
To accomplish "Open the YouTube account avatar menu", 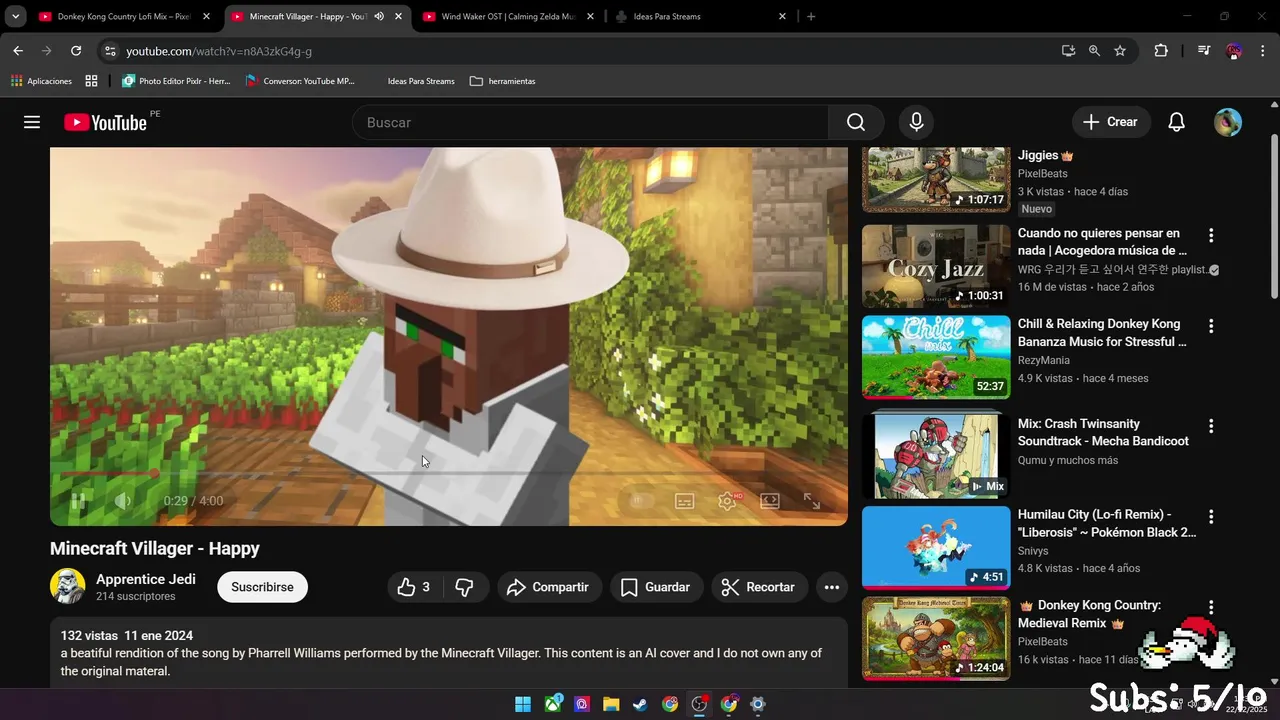I will 1228,122.
